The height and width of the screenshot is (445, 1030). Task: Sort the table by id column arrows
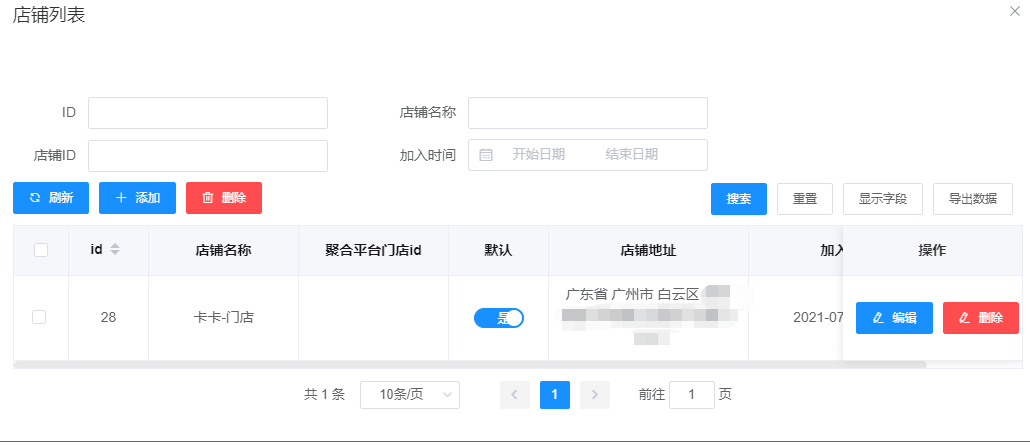pyautogui.click(x=115, y=249)
